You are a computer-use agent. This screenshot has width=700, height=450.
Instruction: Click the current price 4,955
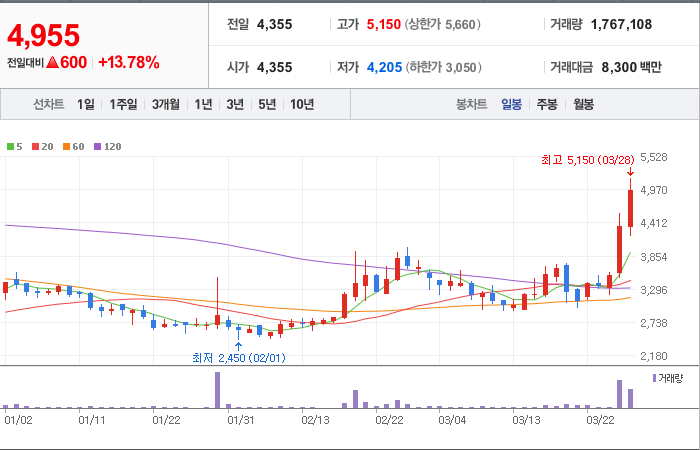43,35
